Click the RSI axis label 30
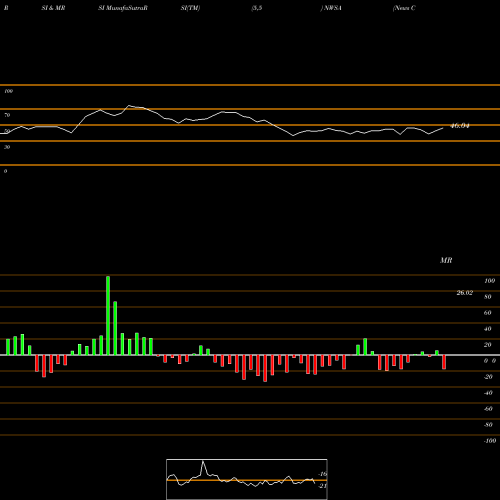 (7, 147)
